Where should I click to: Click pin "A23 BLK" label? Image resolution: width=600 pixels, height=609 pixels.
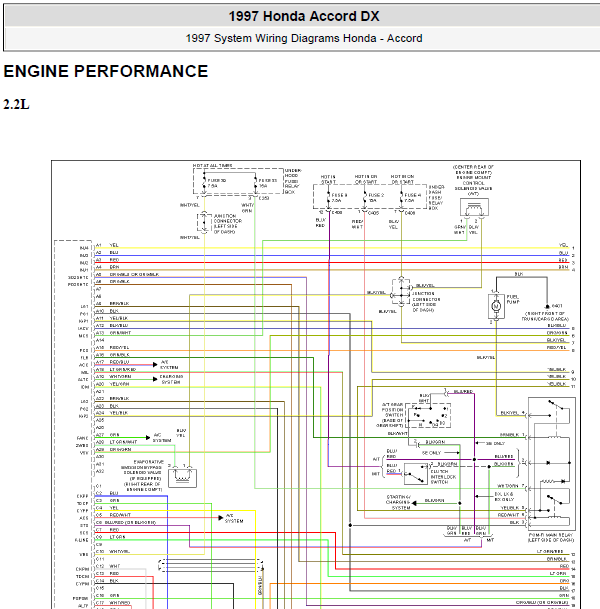click(x=107, y=405)
